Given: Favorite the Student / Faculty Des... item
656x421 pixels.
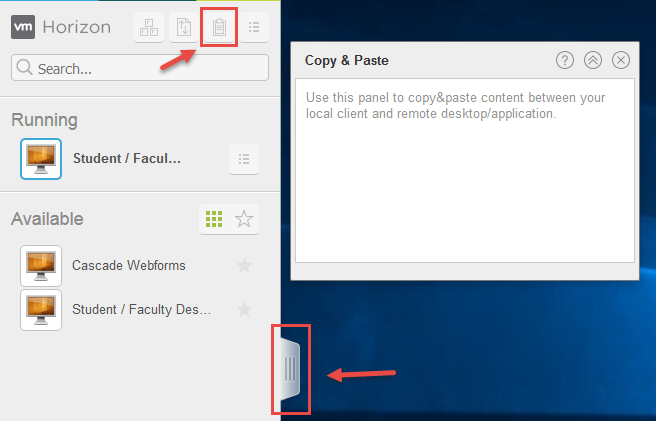Looking at the screenshot, I should (244, 310).
